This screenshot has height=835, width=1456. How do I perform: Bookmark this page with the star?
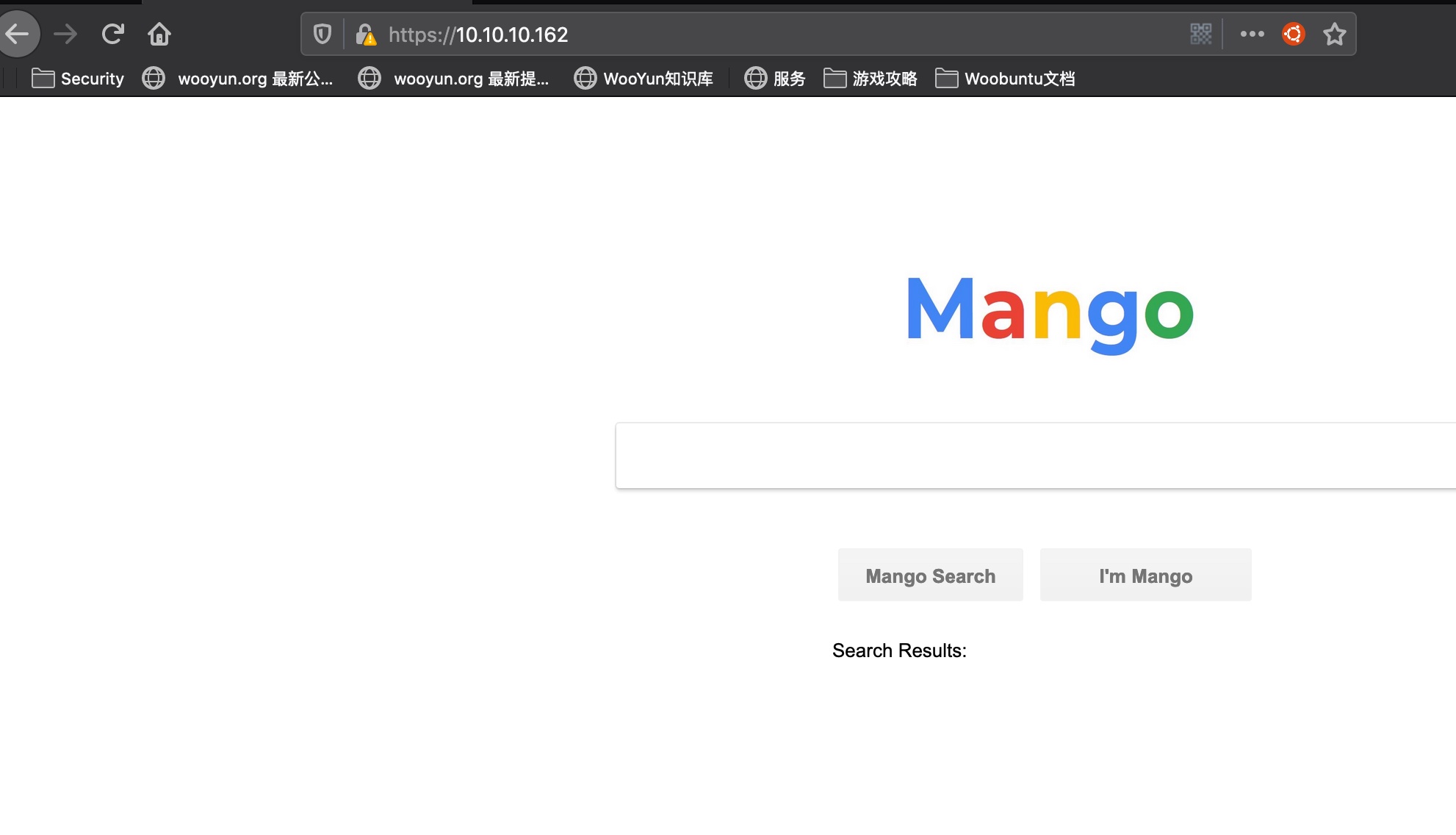tap(1334, 34)
